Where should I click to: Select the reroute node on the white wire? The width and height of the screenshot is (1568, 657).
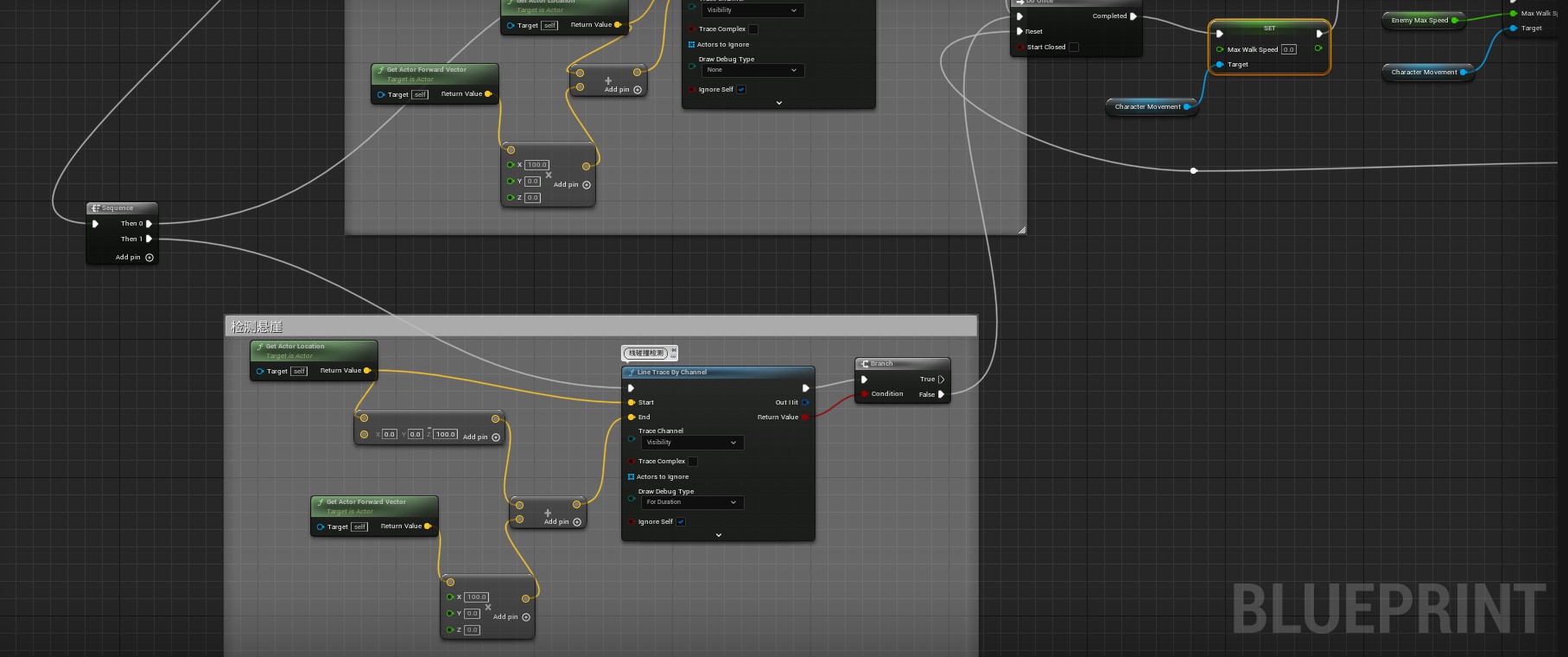(1194, 171)
